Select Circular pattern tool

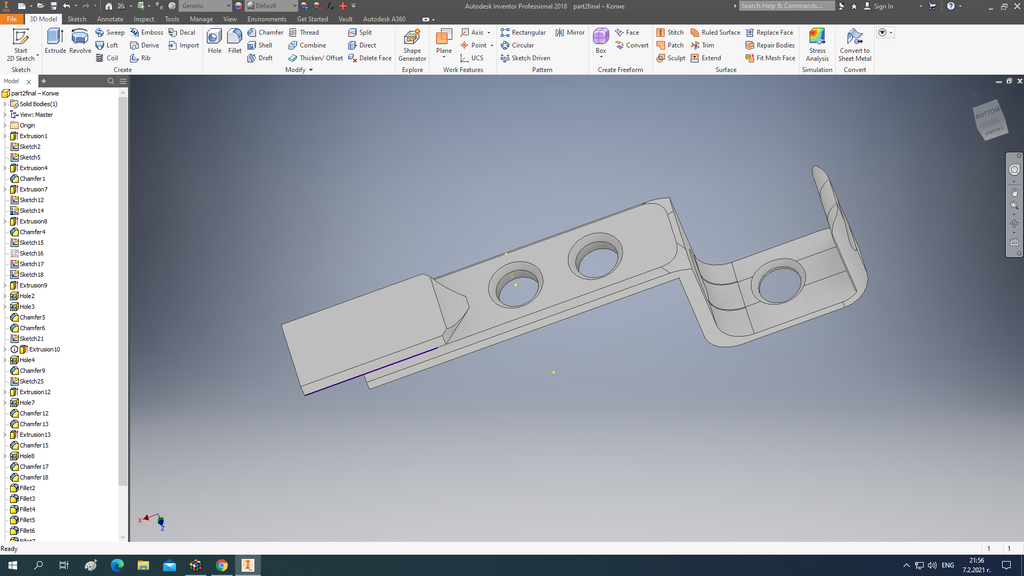(517, 45)
